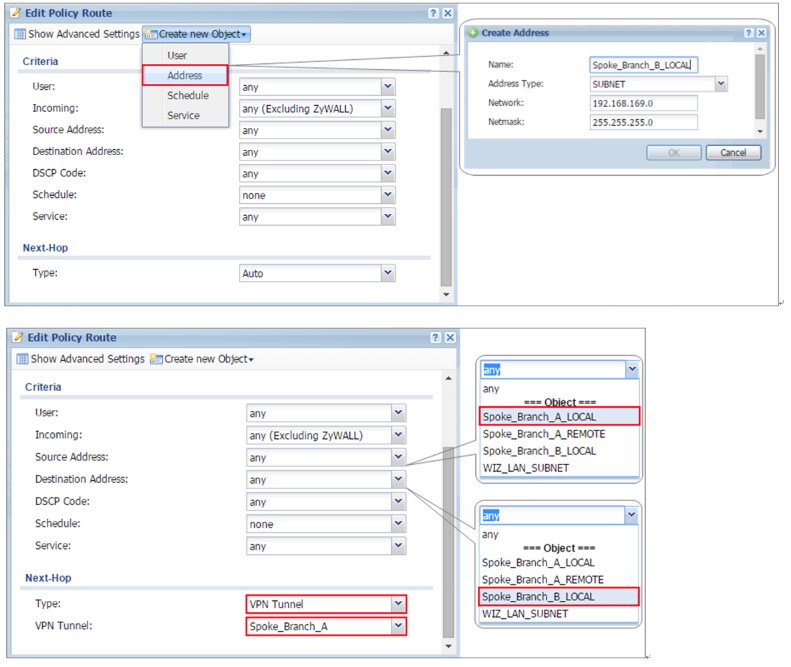Open Next-Hop Type VPN Tunnel dropdown
The image size is (791, 667).
pos(399,604)
